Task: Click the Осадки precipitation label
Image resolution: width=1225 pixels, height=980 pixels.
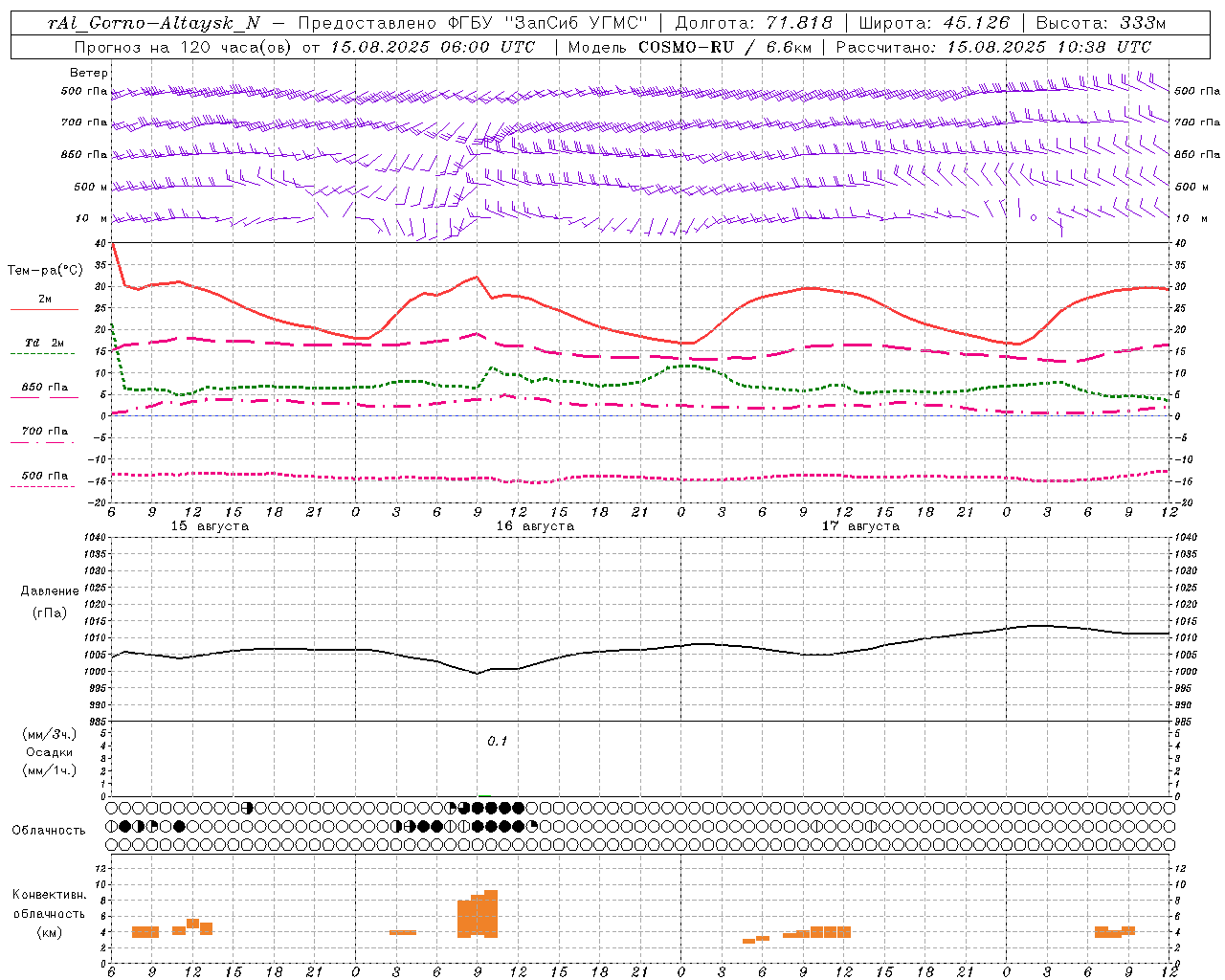Action: click(x=49, y=752)
